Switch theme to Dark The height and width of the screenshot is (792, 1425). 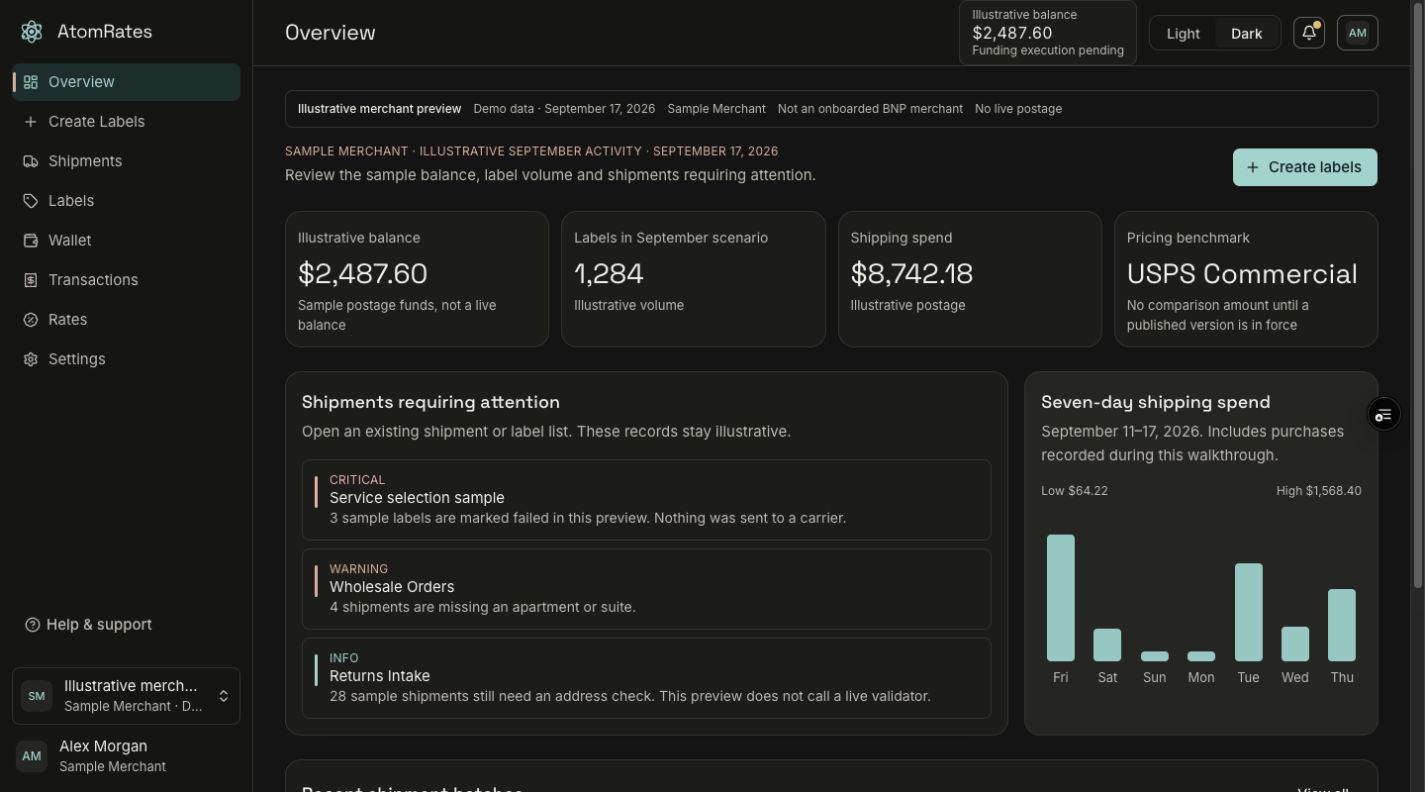tap(1246, 33)
